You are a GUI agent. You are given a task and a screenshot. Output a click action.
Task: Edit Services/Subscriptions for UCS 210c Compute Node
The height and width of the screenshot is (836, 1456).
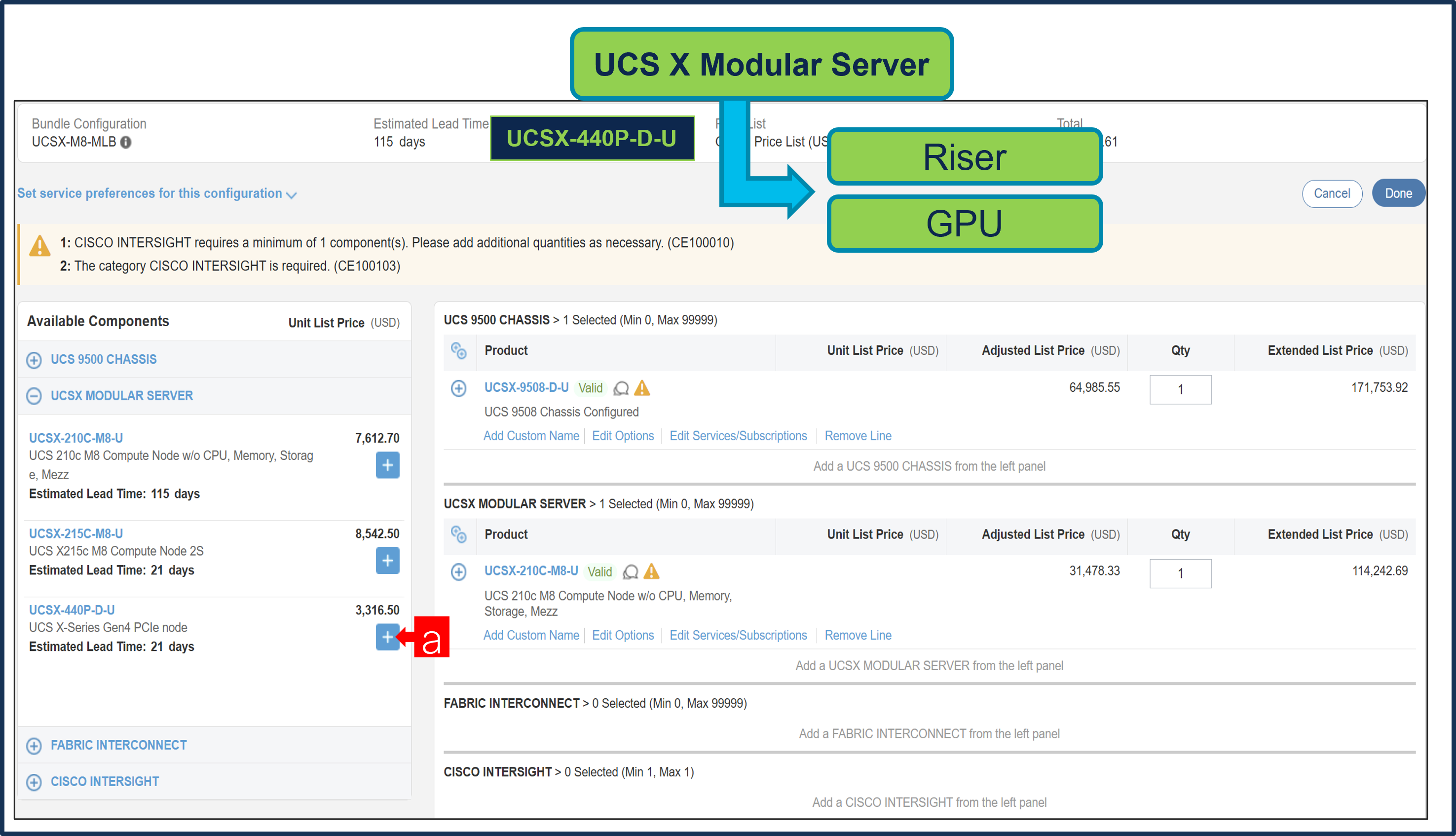[x=738, y=635]
